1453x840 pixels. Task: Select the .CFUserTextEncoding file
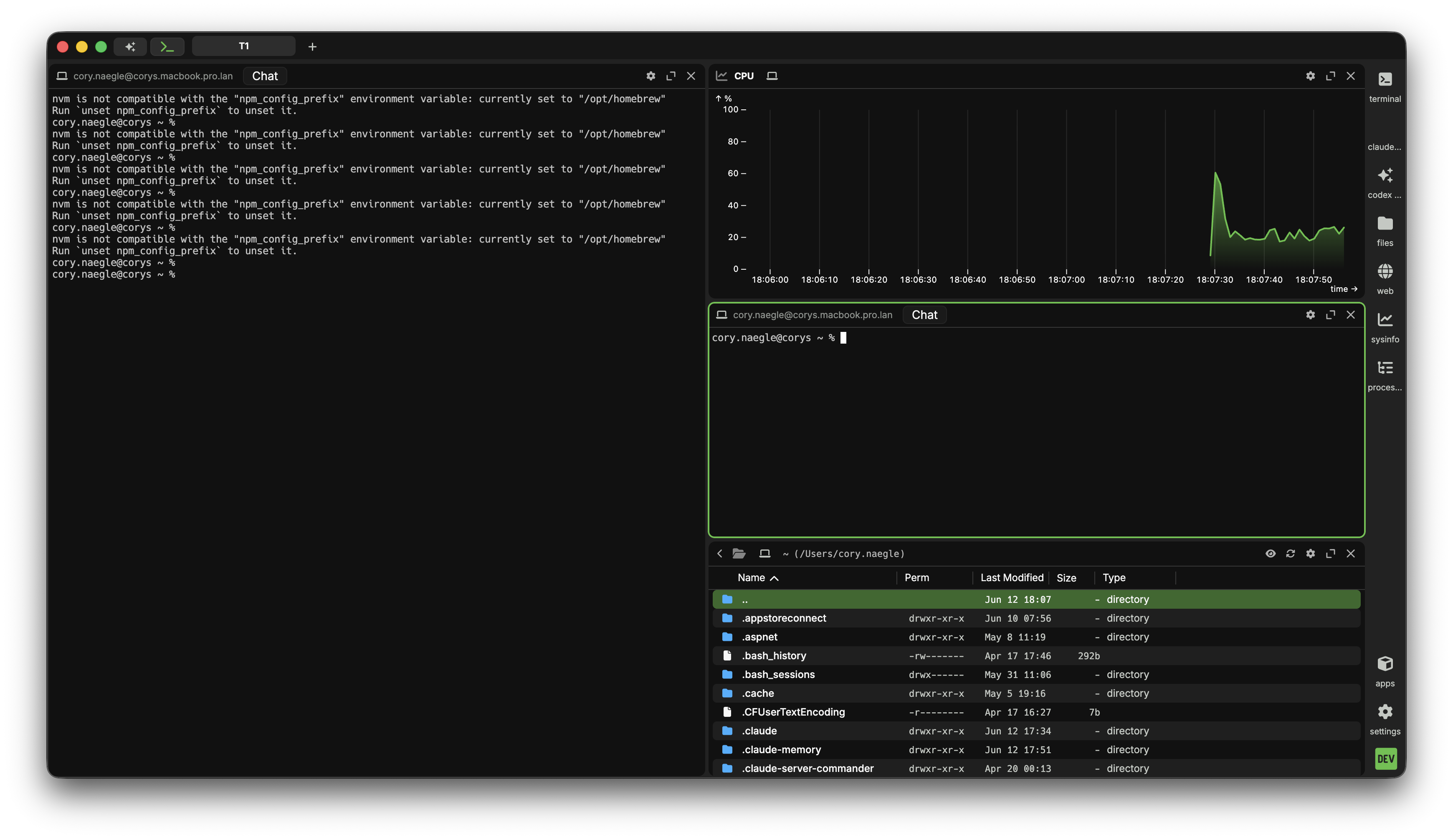point(1036,712)
